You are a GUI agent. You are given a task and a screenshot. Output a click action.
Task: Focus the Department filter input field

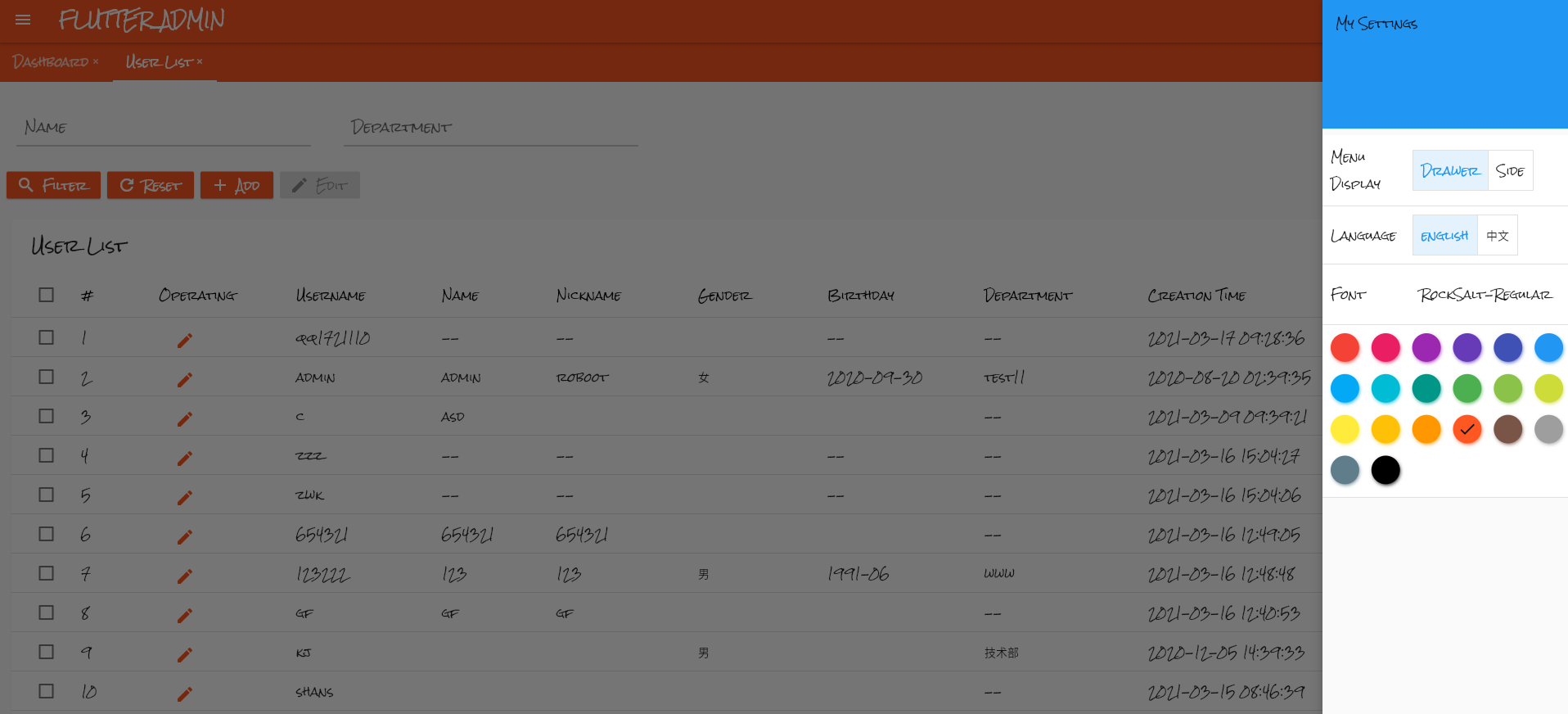click(x=491, y=128)
